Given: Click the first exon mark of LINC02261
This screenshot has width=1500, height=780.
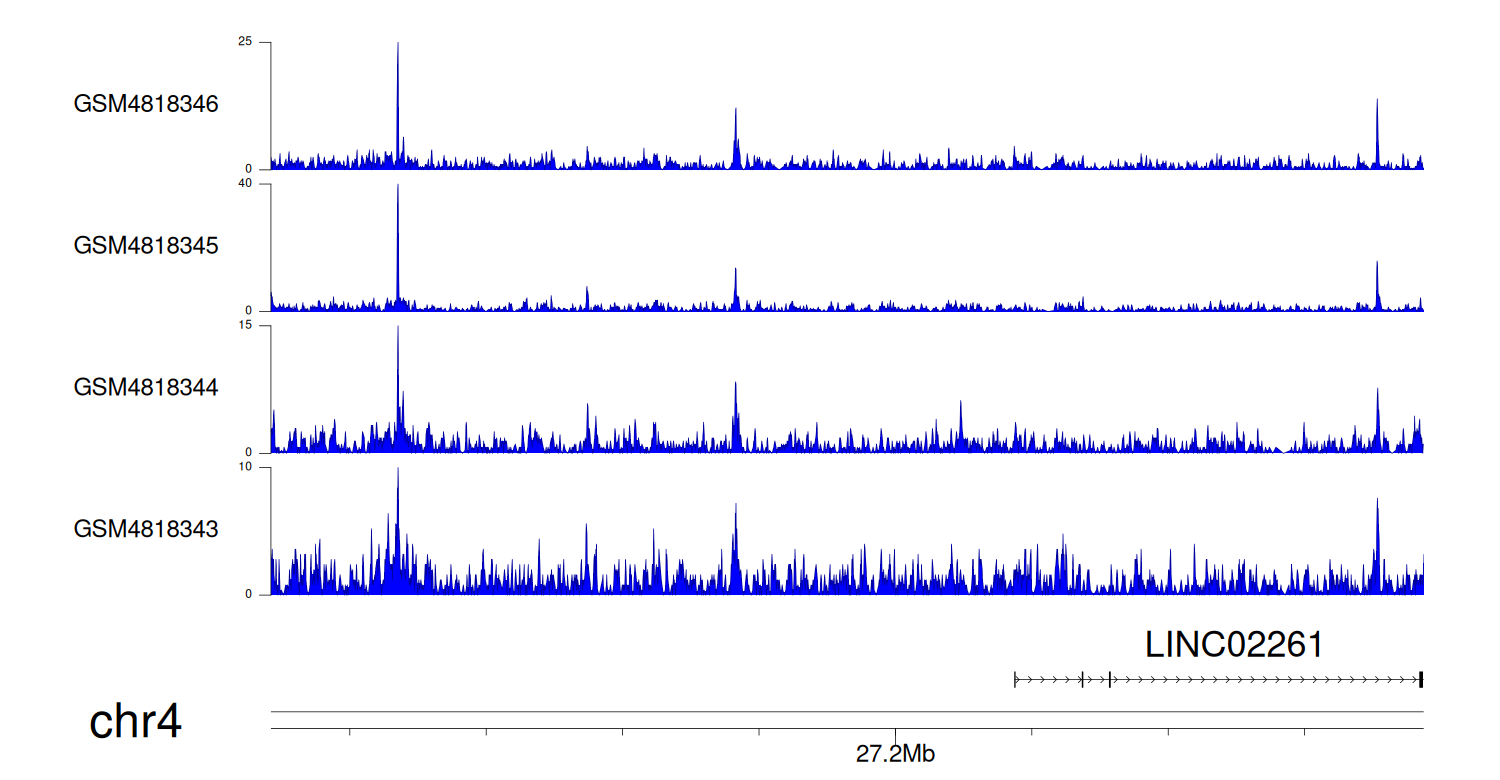Looking at the screenshot, I should 1015,680.
